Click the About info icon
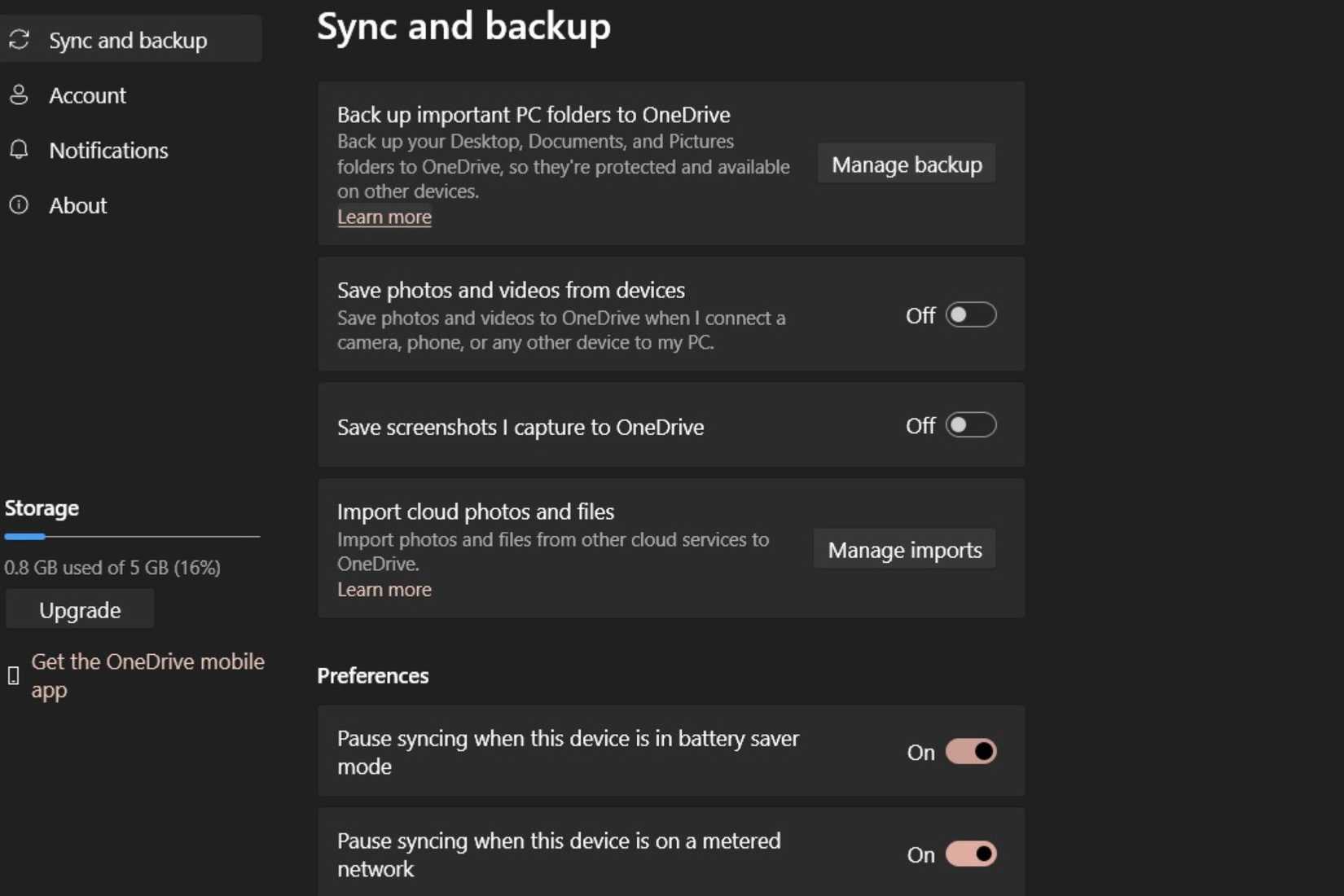Viewport: 1344px width, 896px height. (x=19, y=205)
